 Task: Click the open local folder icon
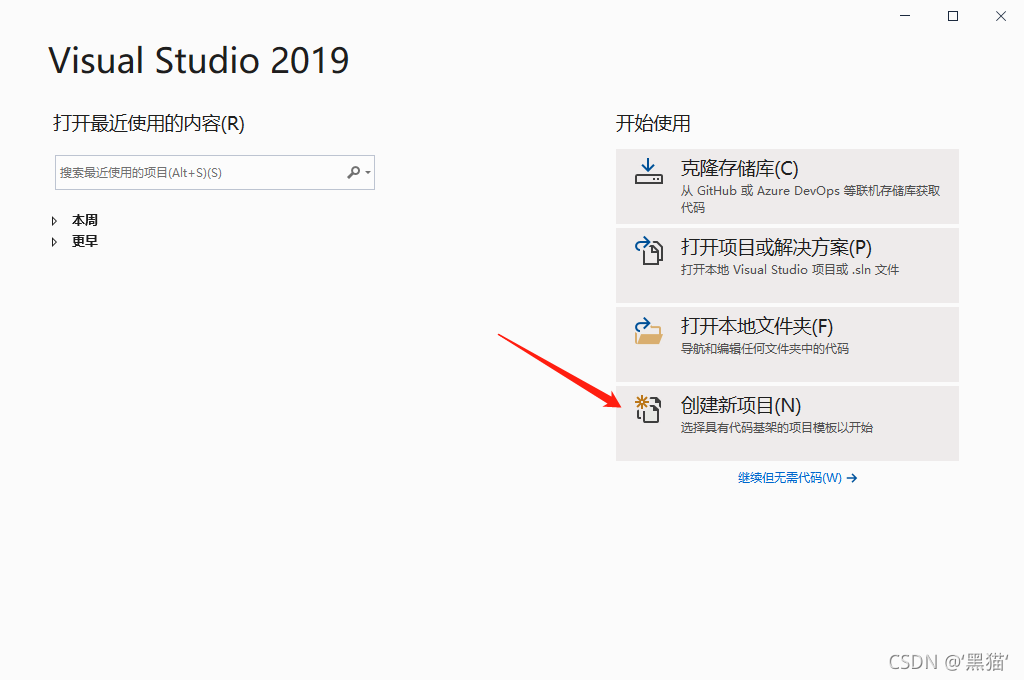(648, 331)
